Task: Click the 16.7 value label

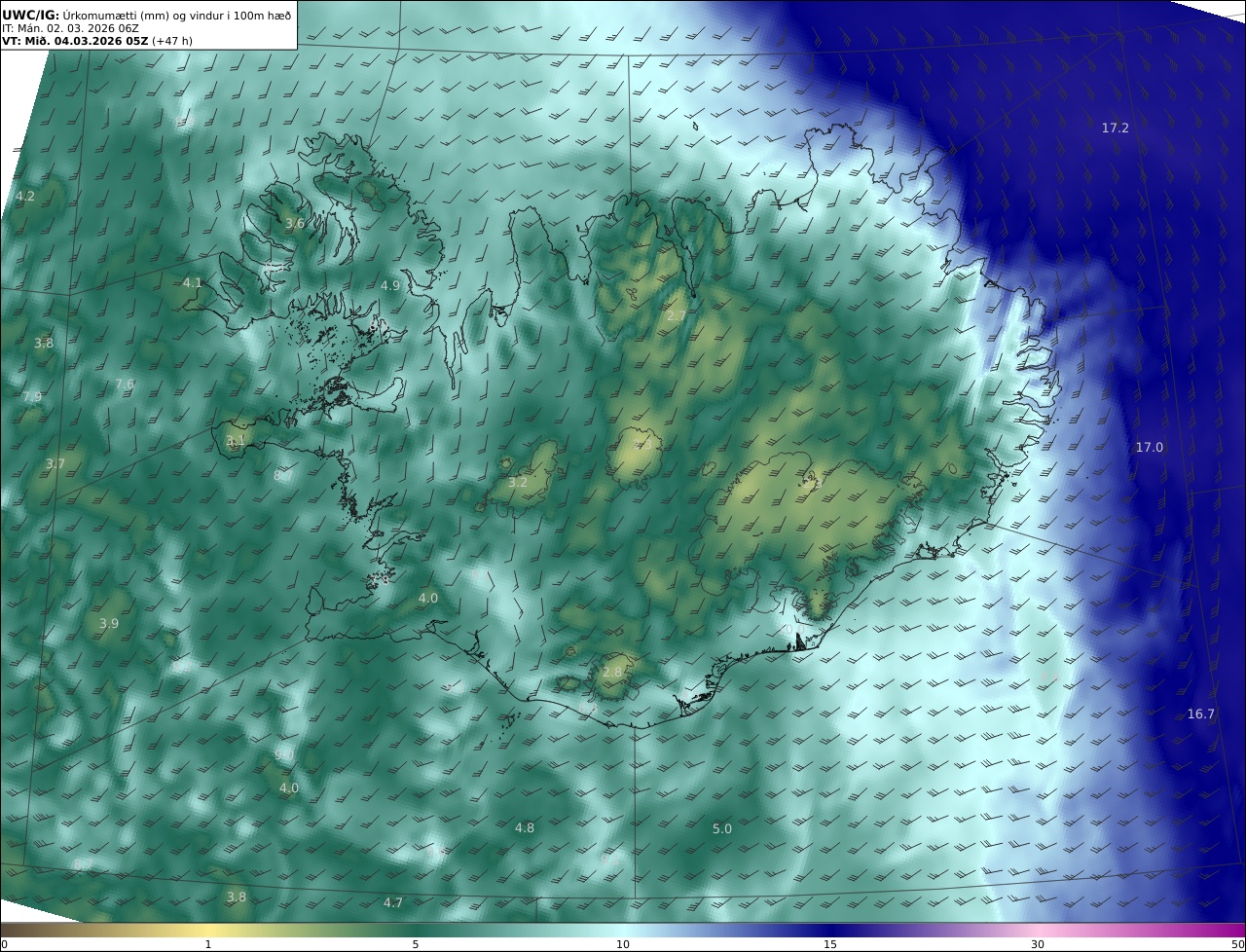Action: coord(1200,714)
